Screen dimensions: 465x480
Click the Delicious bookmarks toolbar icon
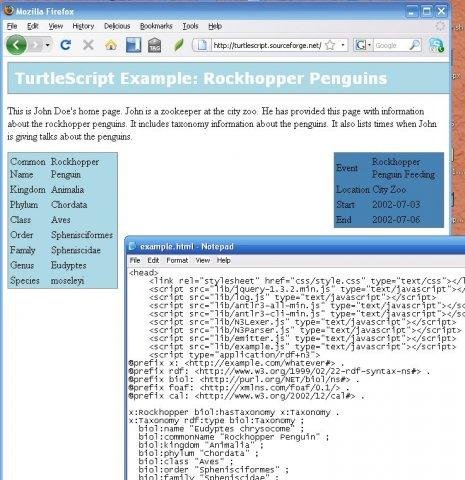tap(133, 45)
